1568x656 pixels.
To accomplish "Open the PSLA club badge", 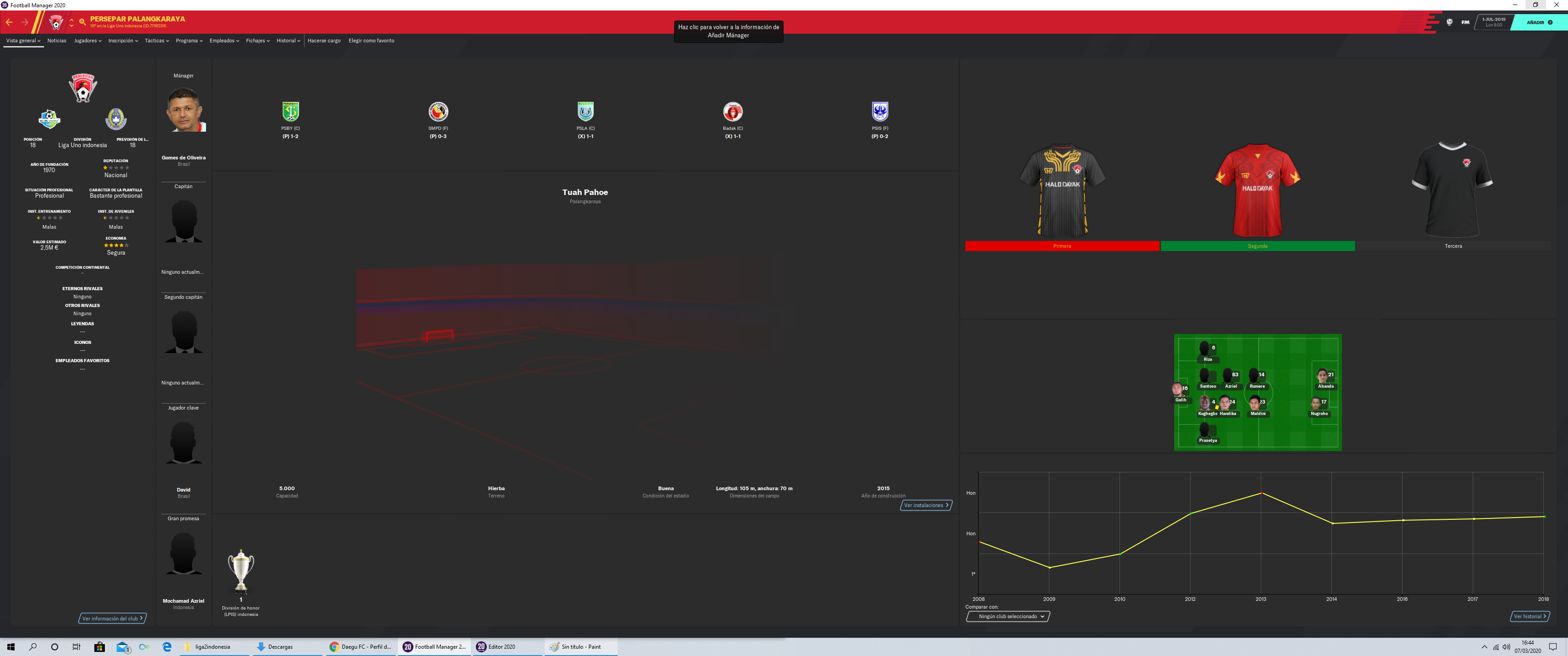I will coord(586,111).
